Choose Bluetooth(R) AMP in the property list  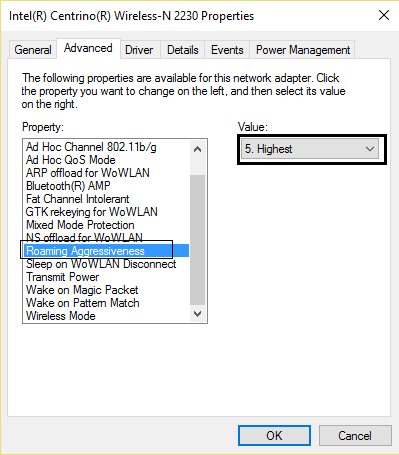[x=68, y=186]
